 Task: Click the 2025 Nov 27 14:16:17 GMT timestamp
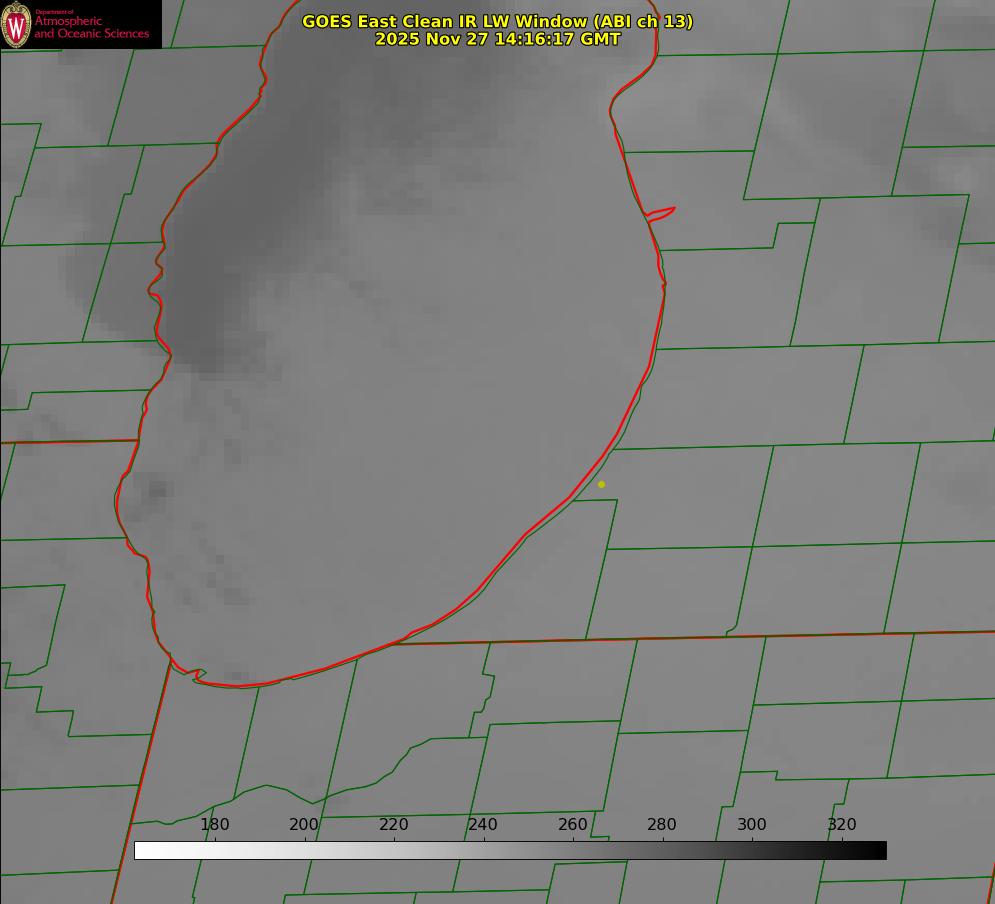coord(498,39)
